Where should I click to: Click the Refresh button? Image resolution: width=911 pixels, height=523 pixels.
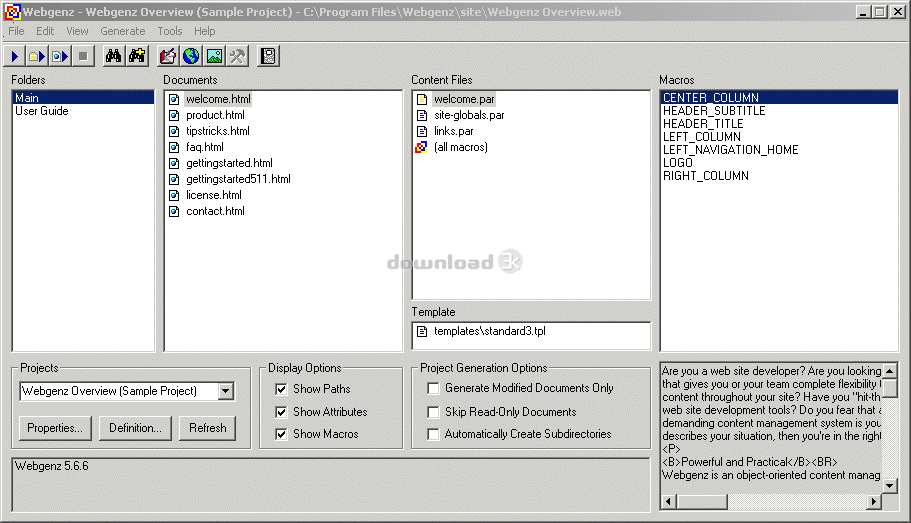click(x=207, y=428)
